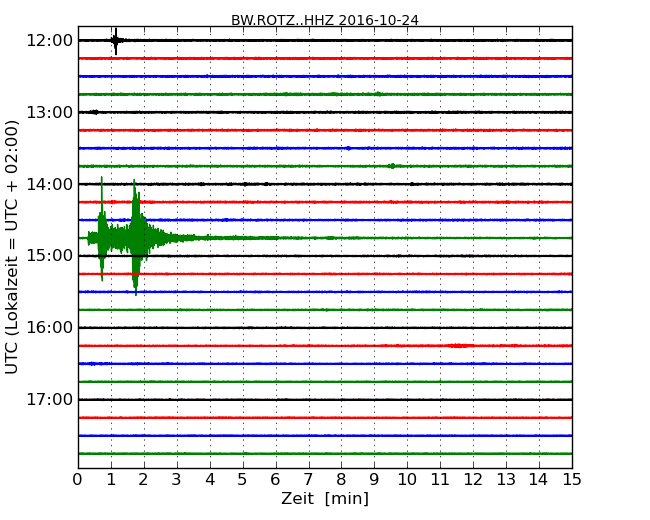Viewport: 650px width, 520px height.
Task: Click the green blip near minute 9.5
Action: 392,166
